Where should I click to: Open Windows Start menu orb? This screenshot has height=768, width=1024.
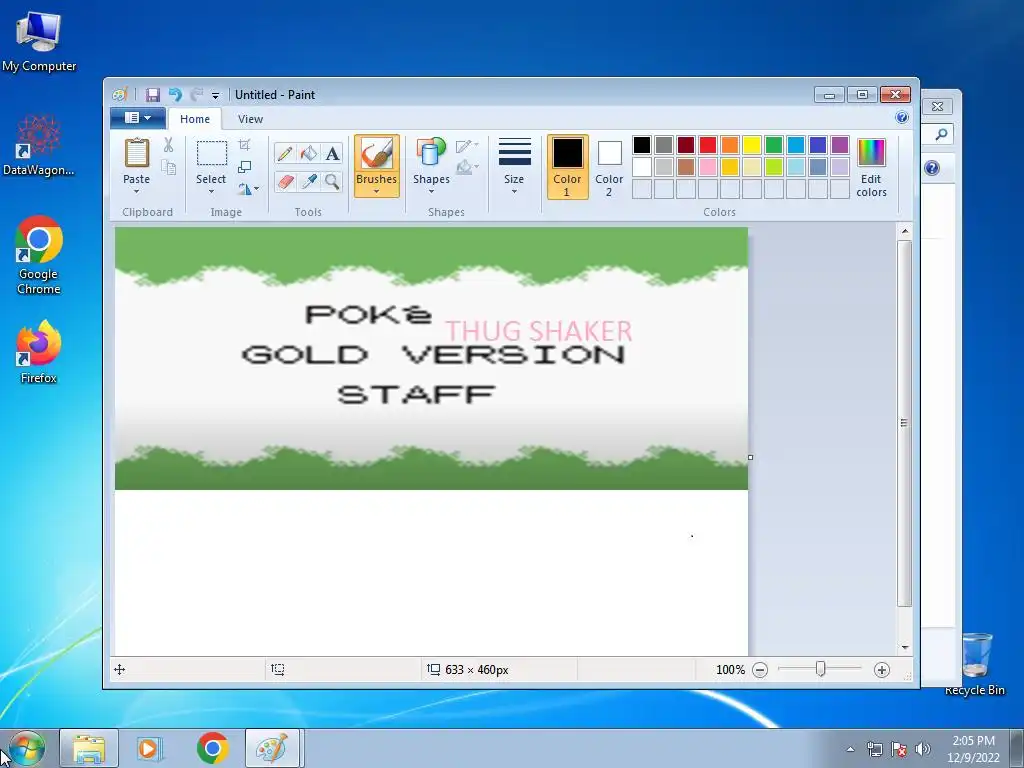tap(27, 748)
